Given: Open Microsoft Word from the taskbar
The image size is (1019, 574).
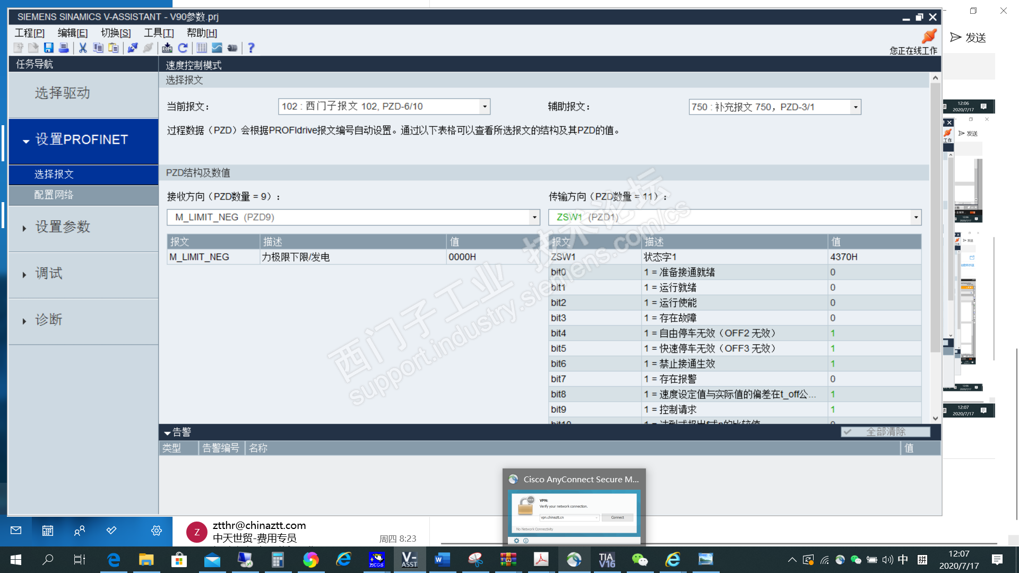Looking at the screenshot, I should coord(442,559).
